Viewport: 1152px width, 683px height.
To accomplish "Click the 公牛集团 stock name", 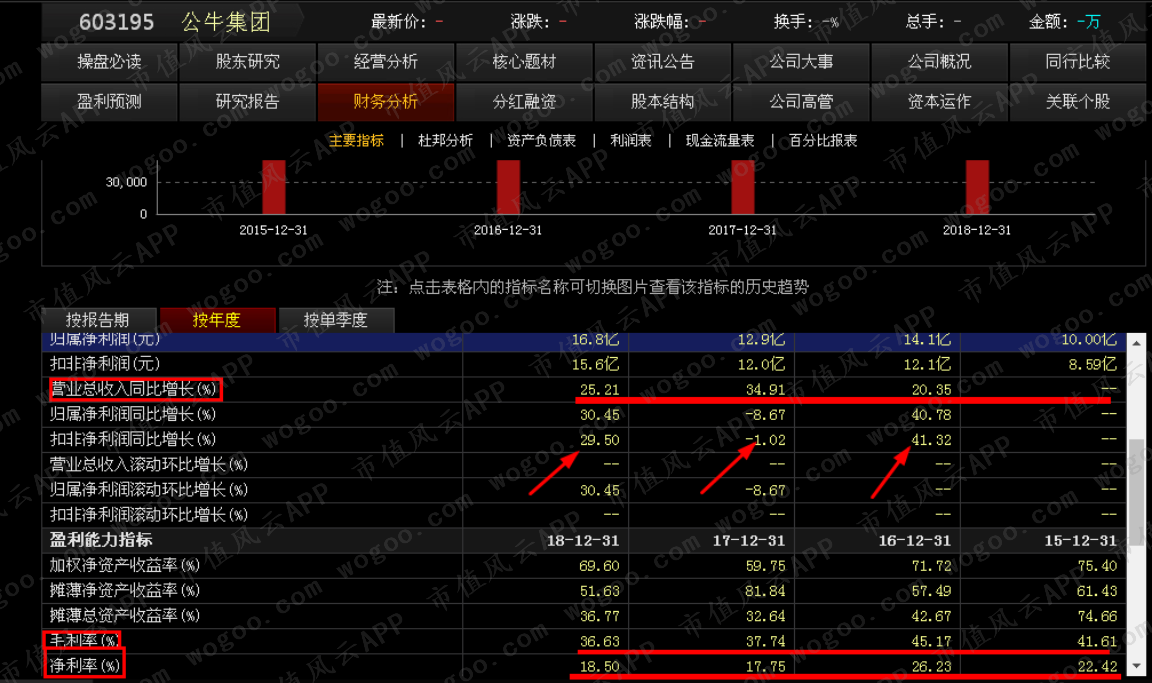I will coord(226,22).
